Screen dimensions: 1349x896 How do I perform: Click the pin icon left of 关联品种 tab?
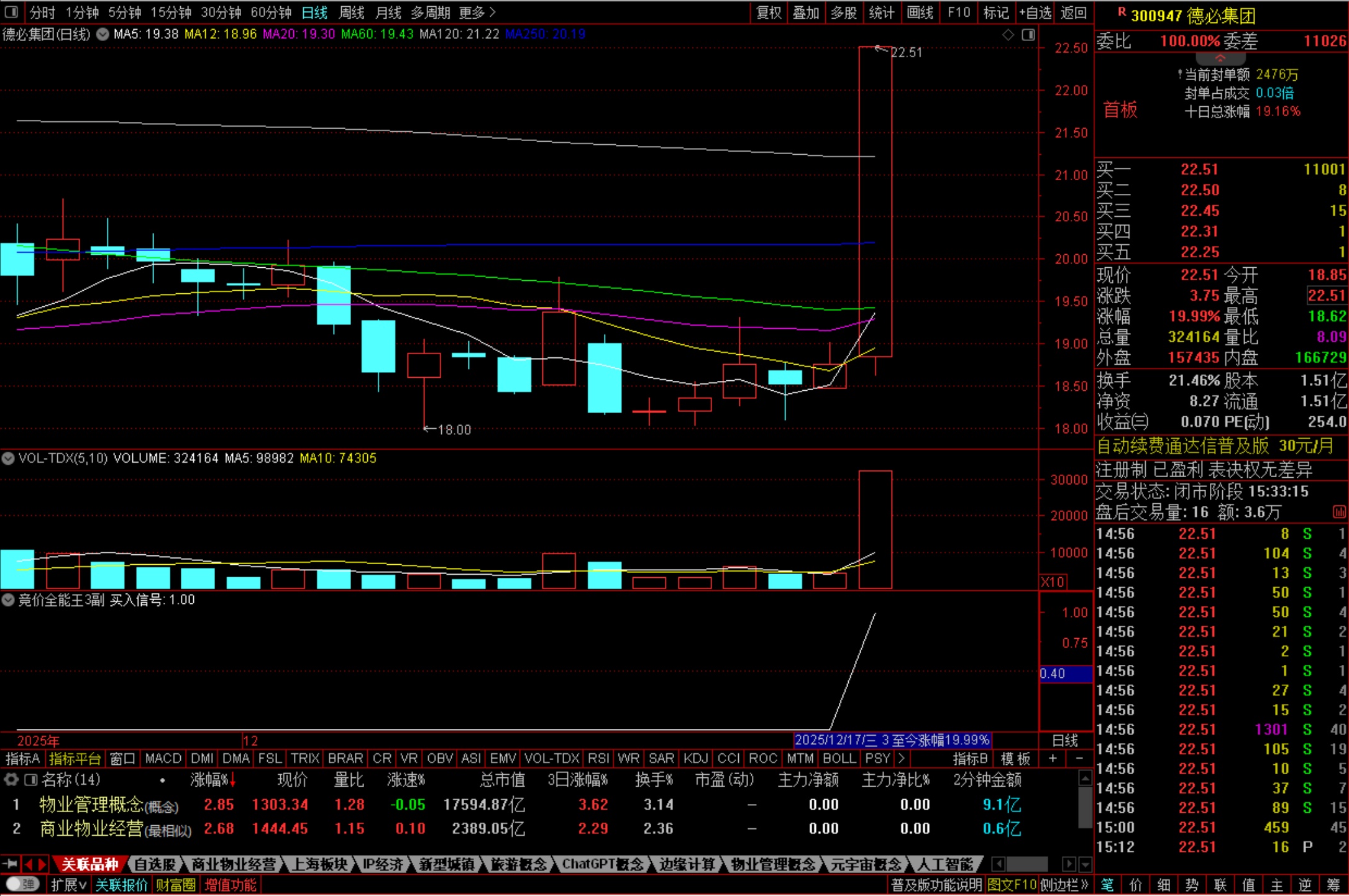[x=11, y=864]
